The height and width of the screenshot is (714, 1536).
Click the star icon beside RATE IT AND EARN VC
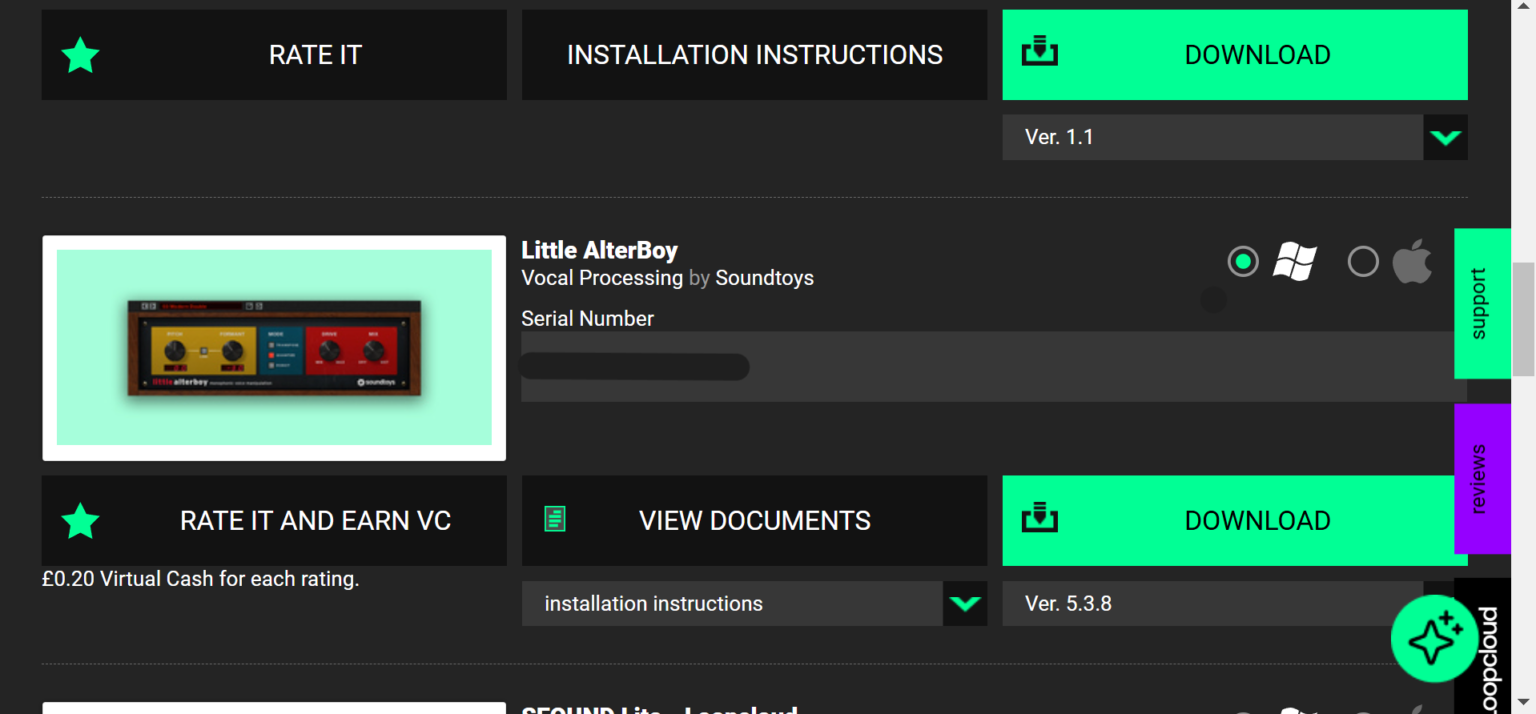80,521
